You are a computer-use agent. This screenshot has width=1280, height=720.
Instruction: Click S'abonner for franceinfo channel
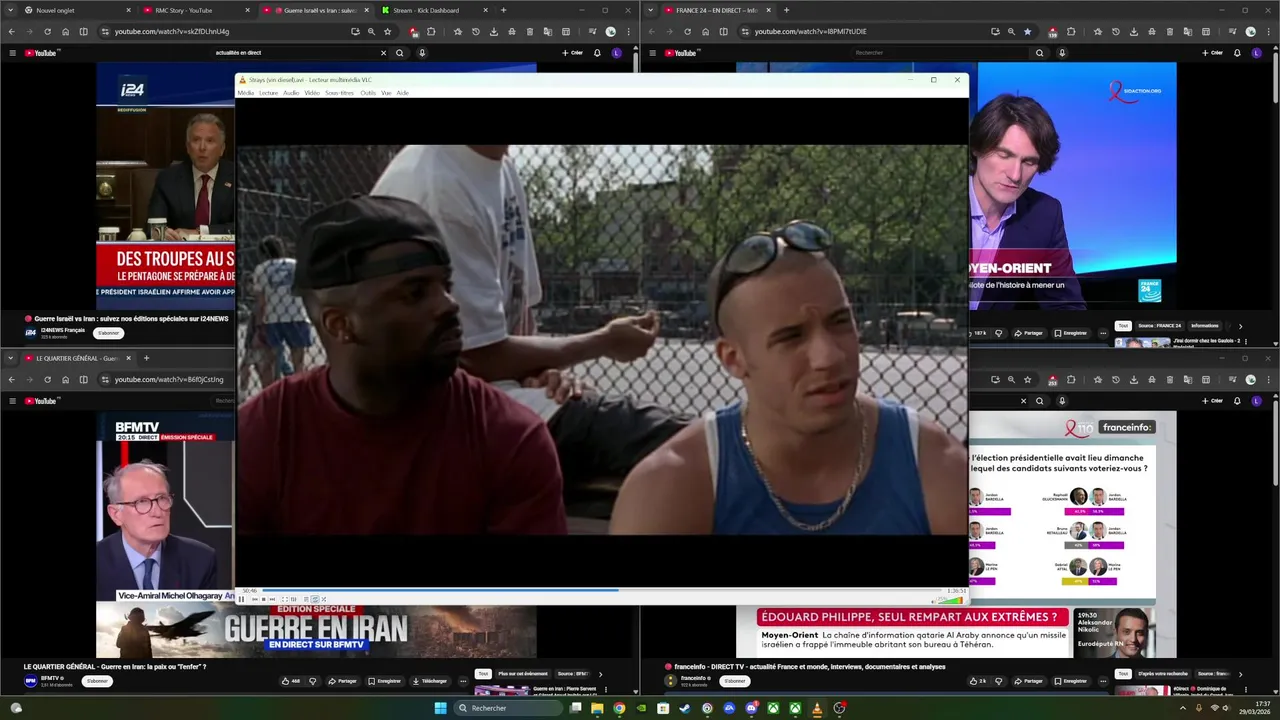point(735,681)
